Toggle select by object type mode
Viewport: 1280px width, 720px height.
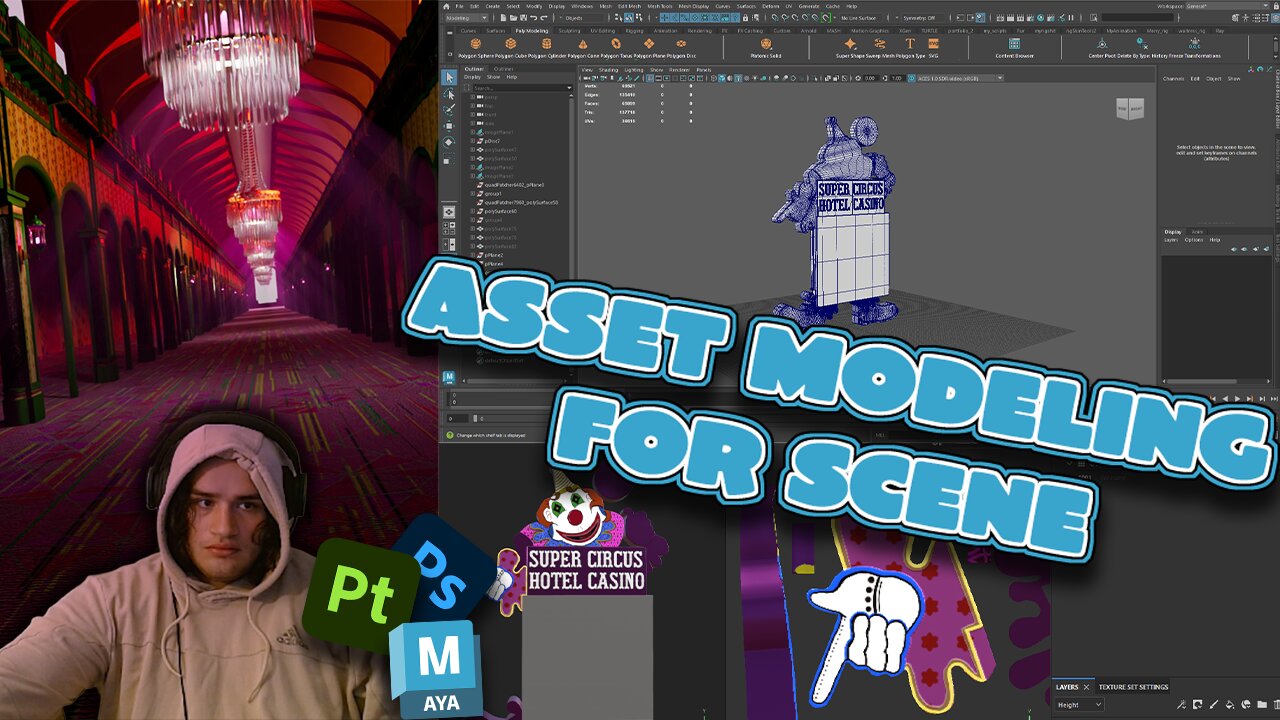point(629,18)
